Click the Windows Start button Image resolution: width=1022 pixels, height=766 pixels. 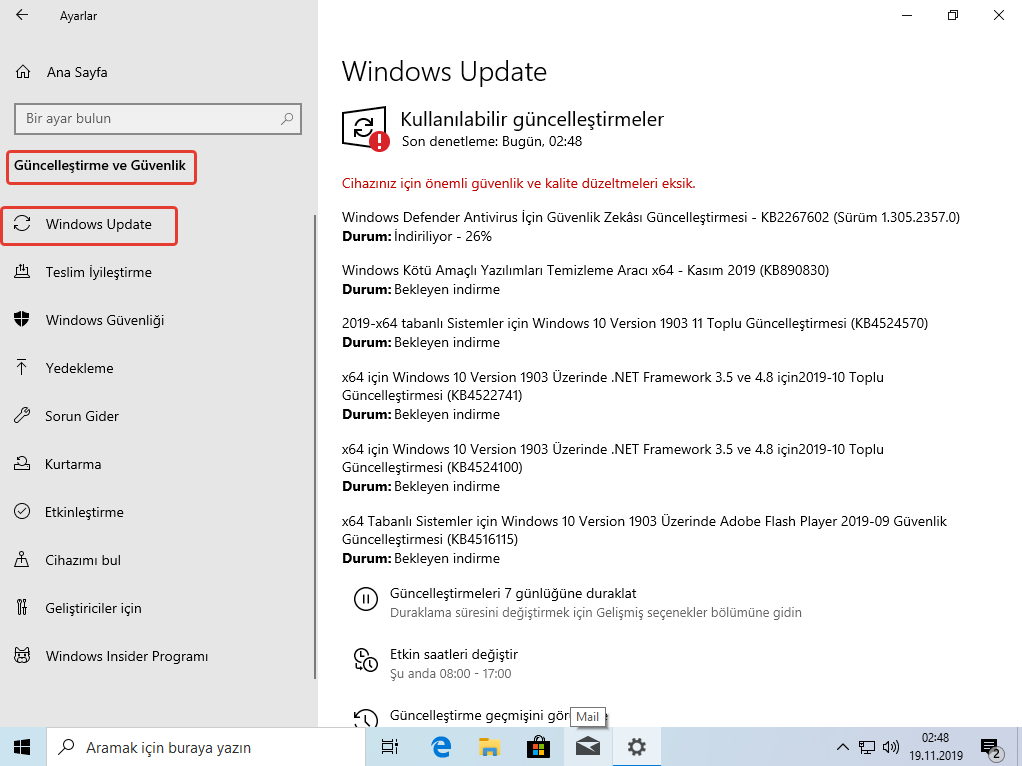coord(22,747)
